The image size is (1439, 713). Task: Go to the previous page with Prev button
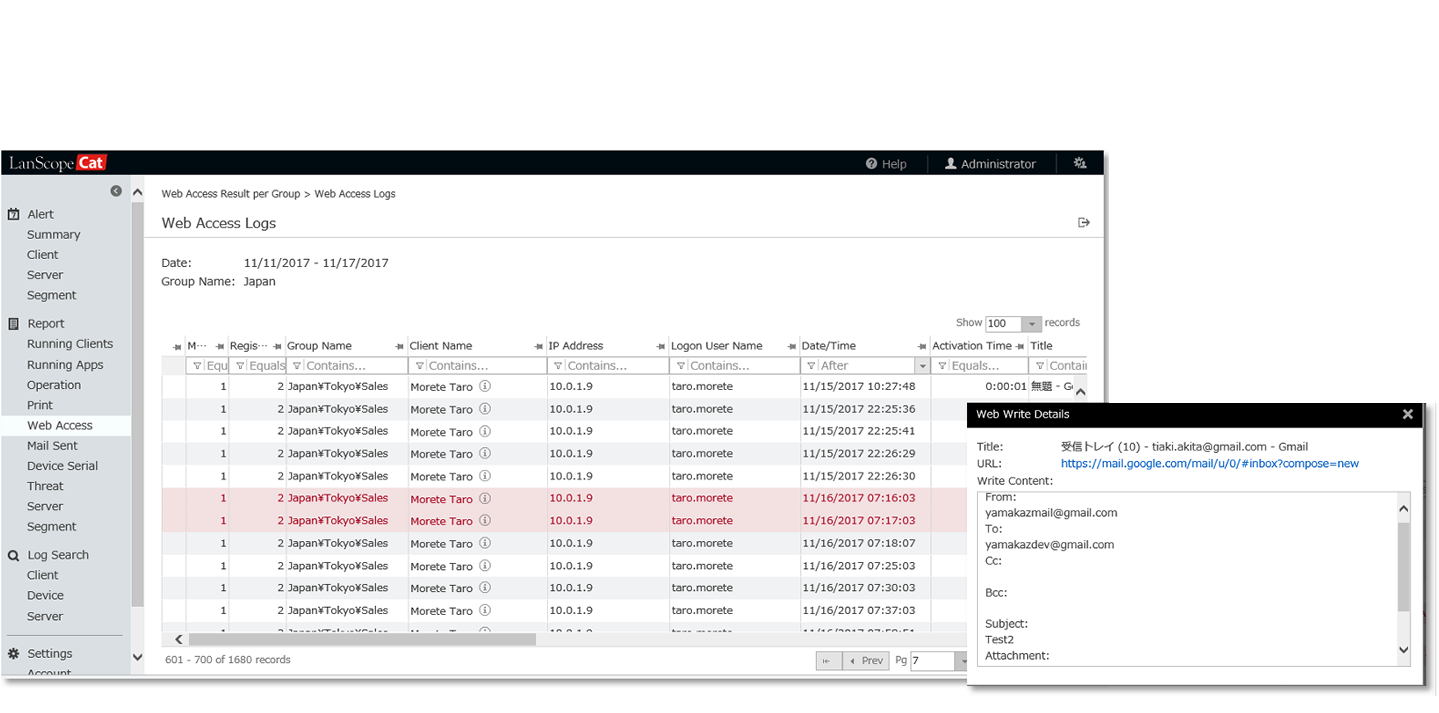866,661
